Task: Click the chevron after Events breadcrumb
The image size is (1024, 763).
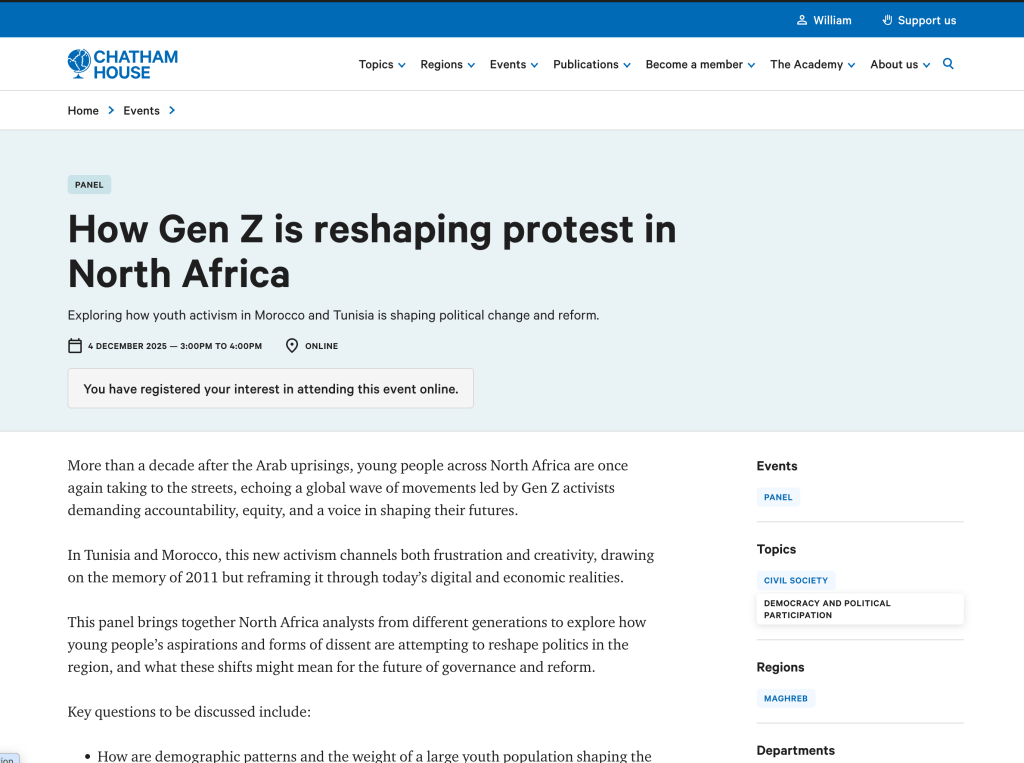Action: [172, 110]
